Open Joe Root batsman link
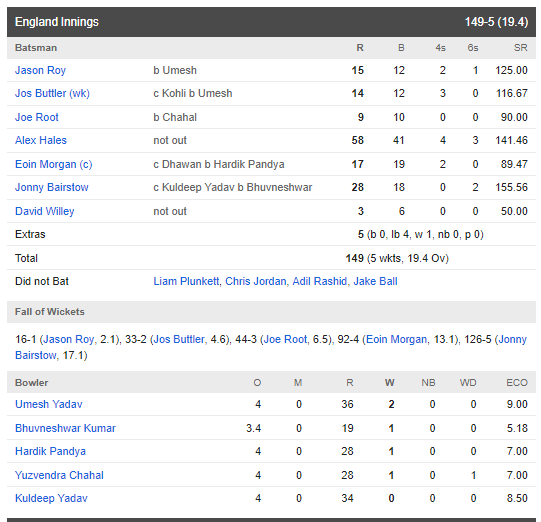Image resolution: width=541 pixels, height=522 pixels. [37, 117]
